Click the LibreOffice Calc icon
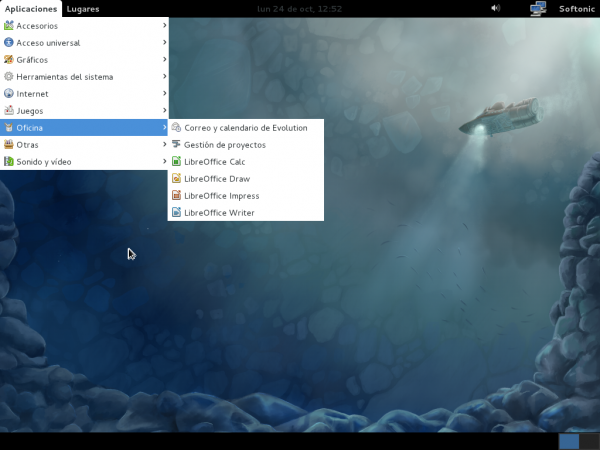 tap(176, 161)
